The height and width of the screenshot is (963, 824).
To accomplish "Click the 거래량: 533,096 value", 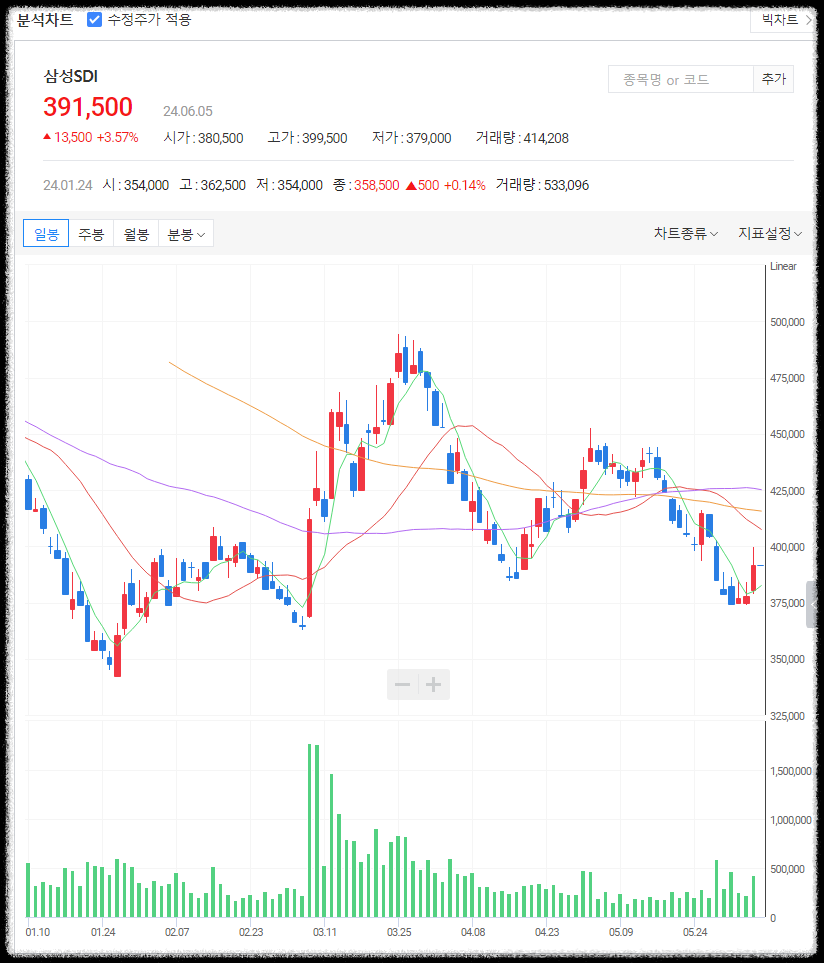I will [542, 185].
